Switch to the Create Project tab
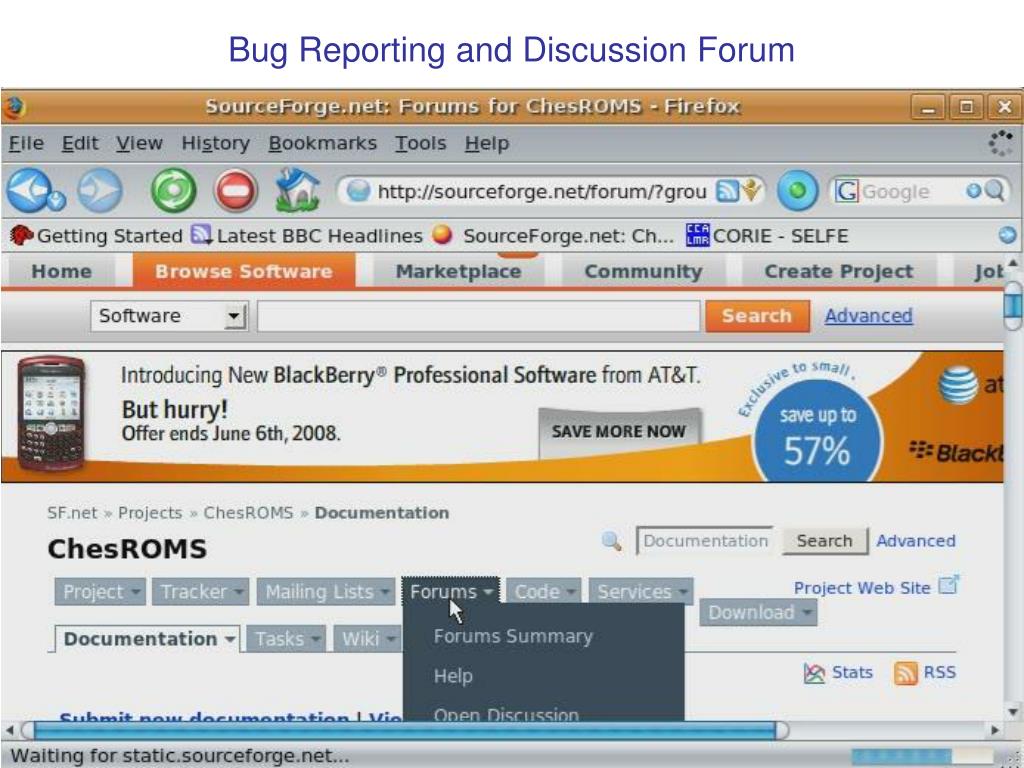This screenshot has width=1024, height=768. [839, 271]
